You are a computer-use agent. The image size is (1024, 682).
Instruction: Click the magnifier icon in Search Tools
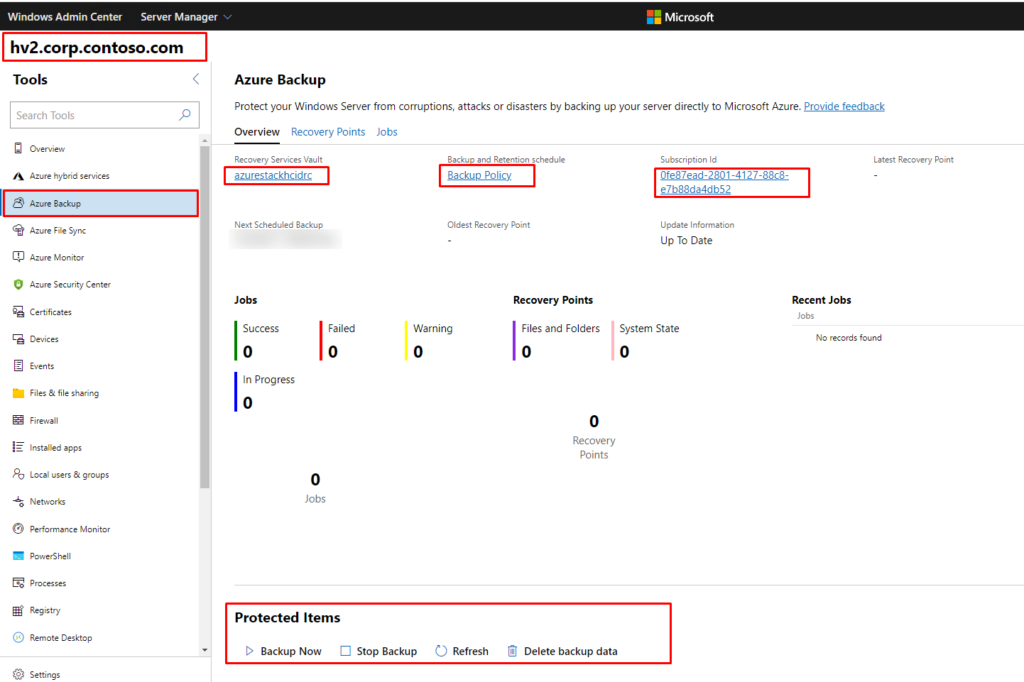[x=185, y=115]
